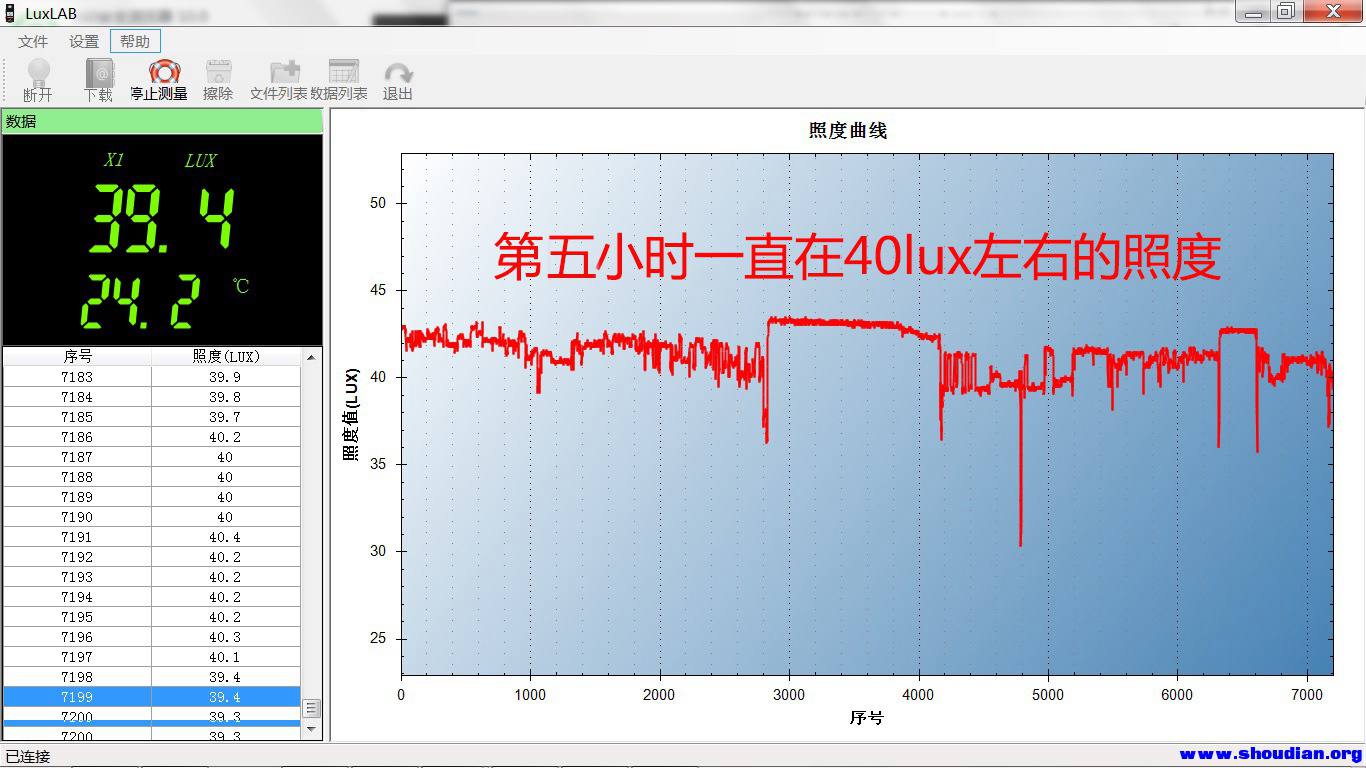This screenshot has width=1366, height=768.
Task: Select row with 序号 7188
Action: [x=152, y=477]
